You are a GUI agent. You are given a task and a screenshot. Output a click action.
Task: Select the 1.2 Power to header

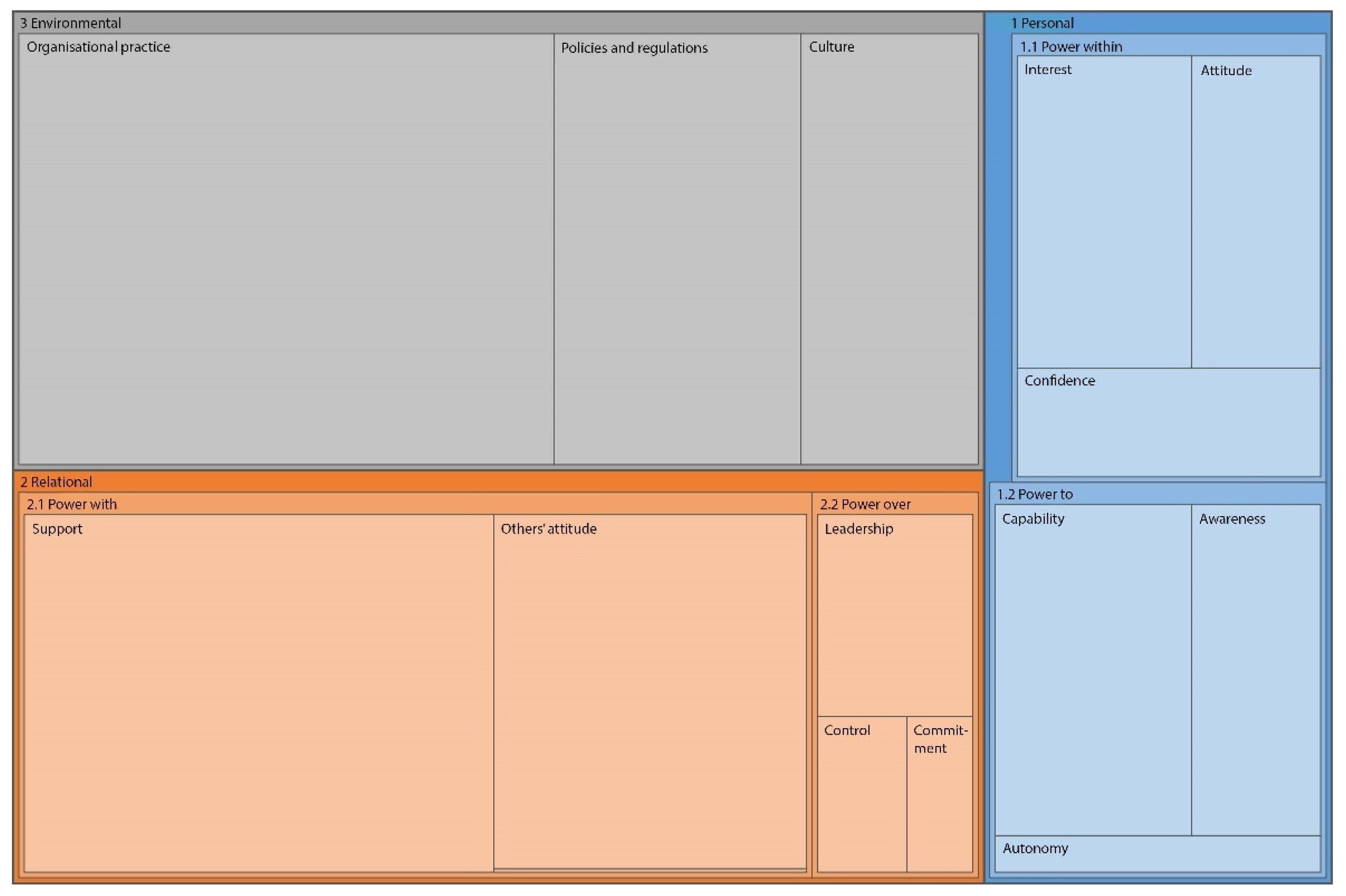[x=1035, y=494]
